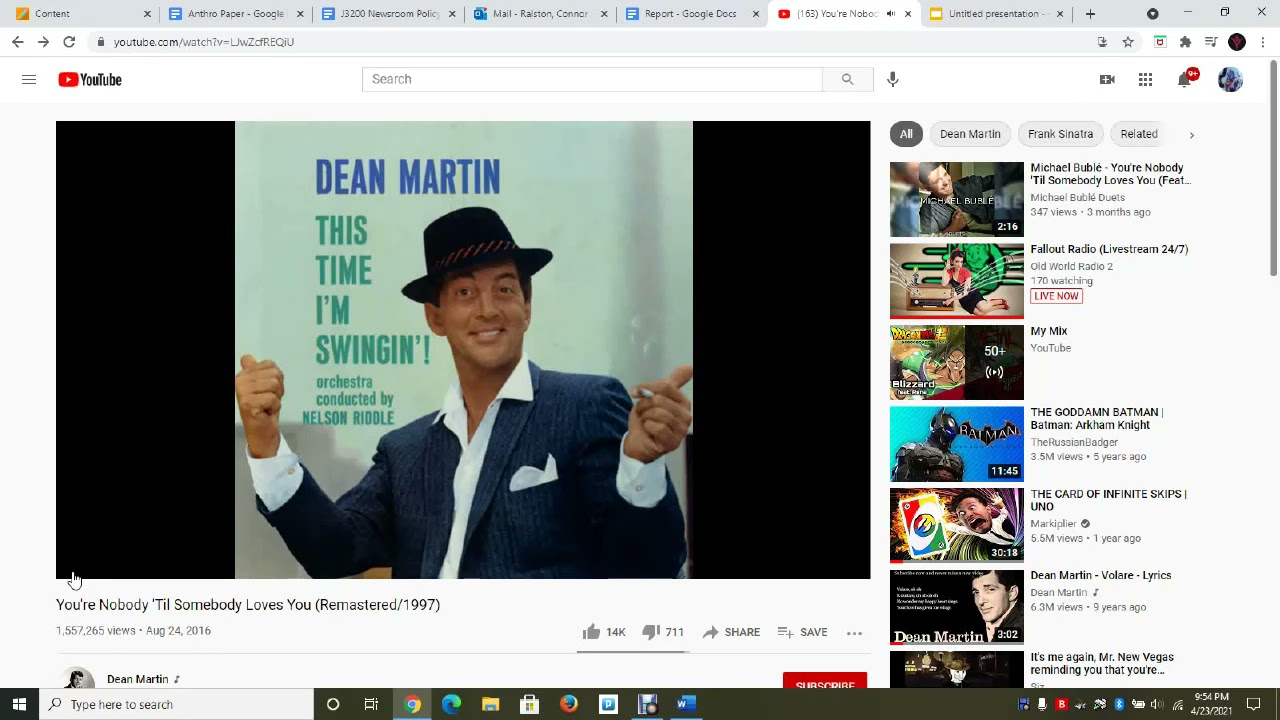Screen dimensions: 1280x720
Task: Switch to the J3200 Newsroom Policy tab
Action: [x=388, y=14]
